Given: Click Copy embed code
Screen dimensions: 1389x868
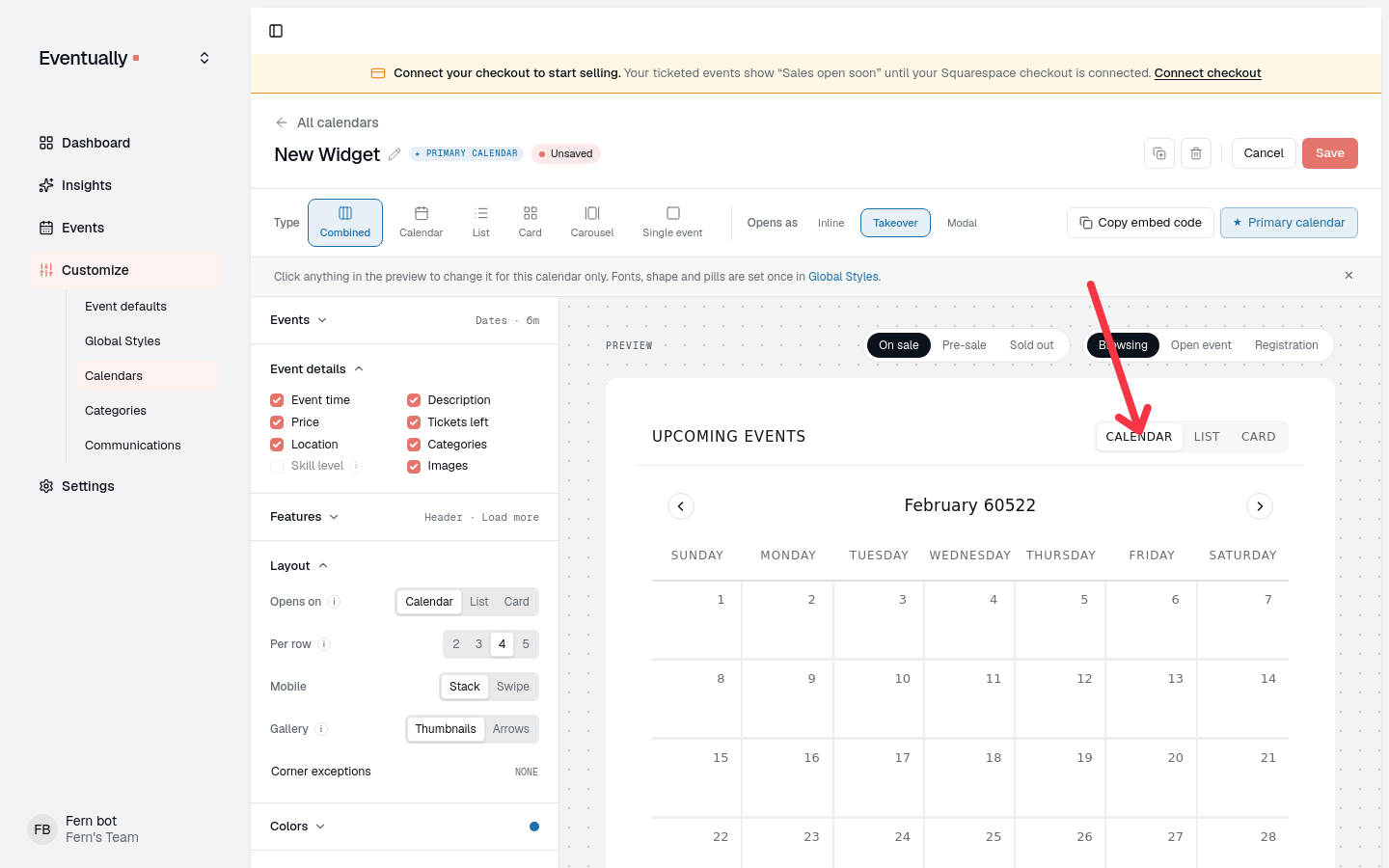Looking at the screenshot, I should 1140,223.
